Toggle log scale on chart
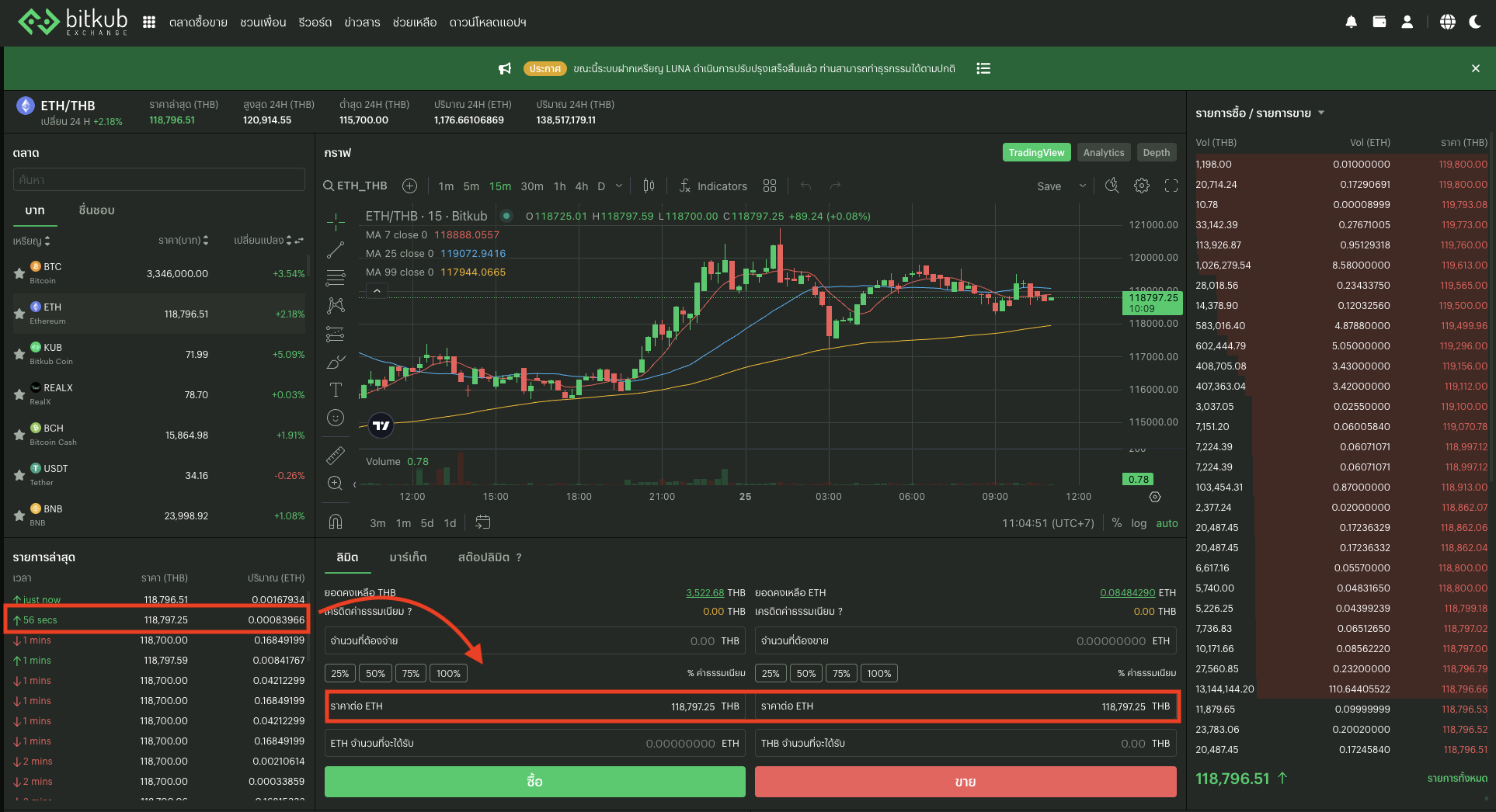The width and height of the screenshot is (1496, 812). [x=1139, y=523]
